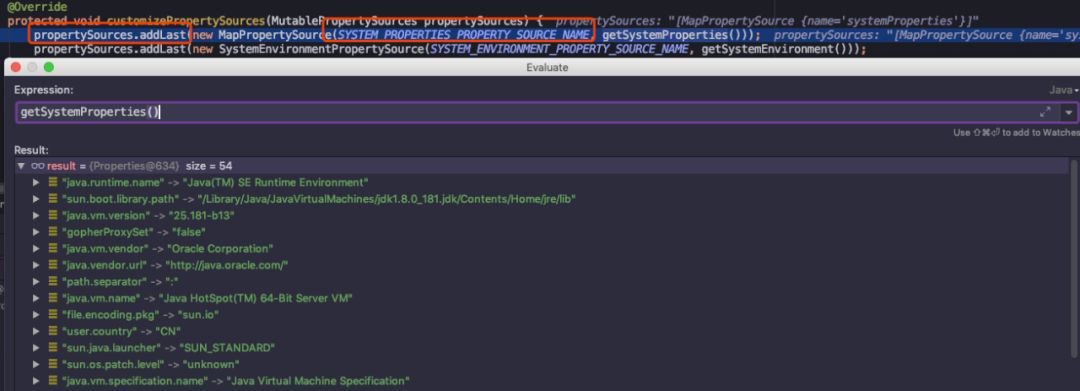Open the expression history dropdown arrow
The width and height of the screenshot is (1080, 391).
(1069, 112)
